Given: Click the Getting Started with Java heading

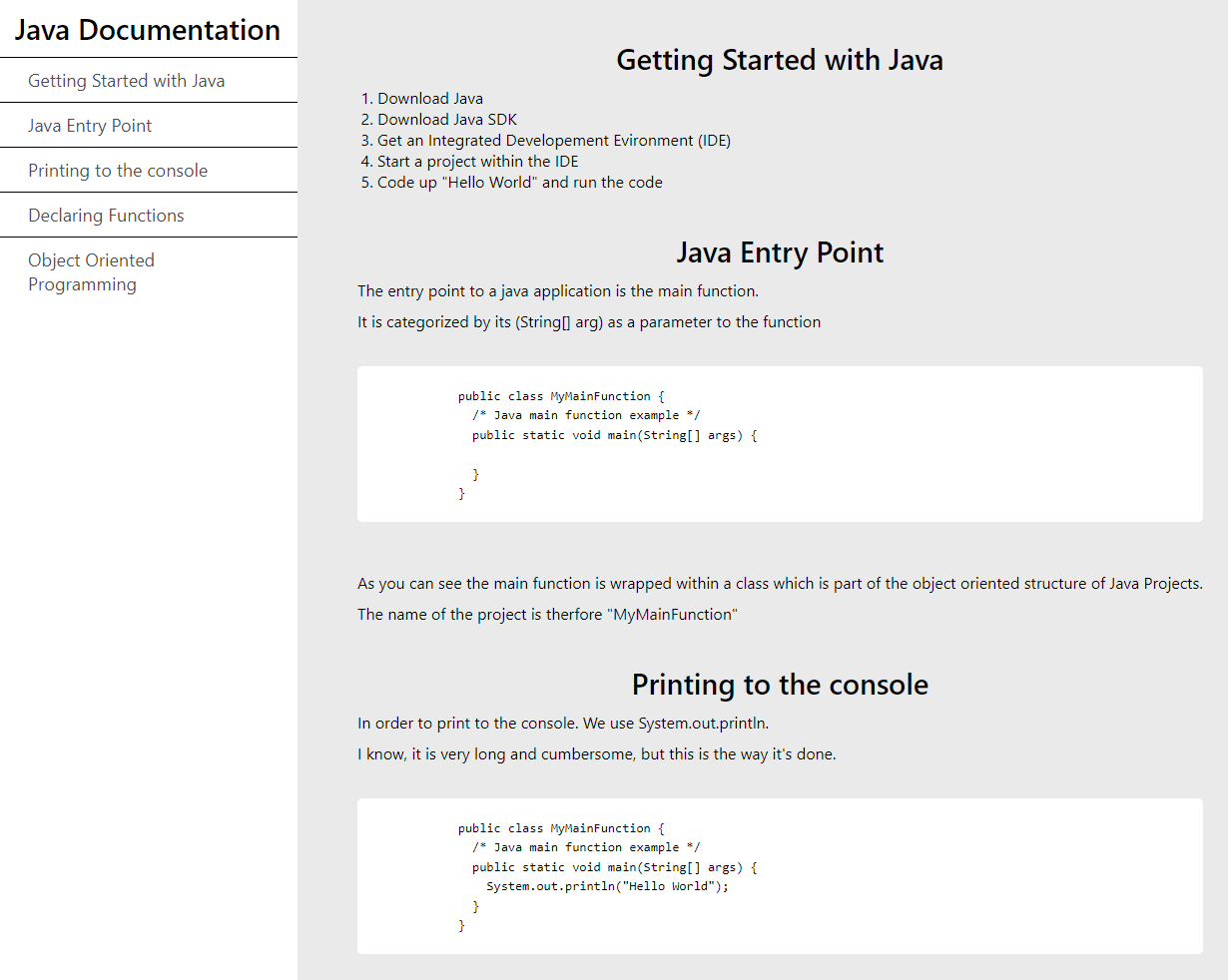Looking at the screenshot, I should (x=779, y=60).
